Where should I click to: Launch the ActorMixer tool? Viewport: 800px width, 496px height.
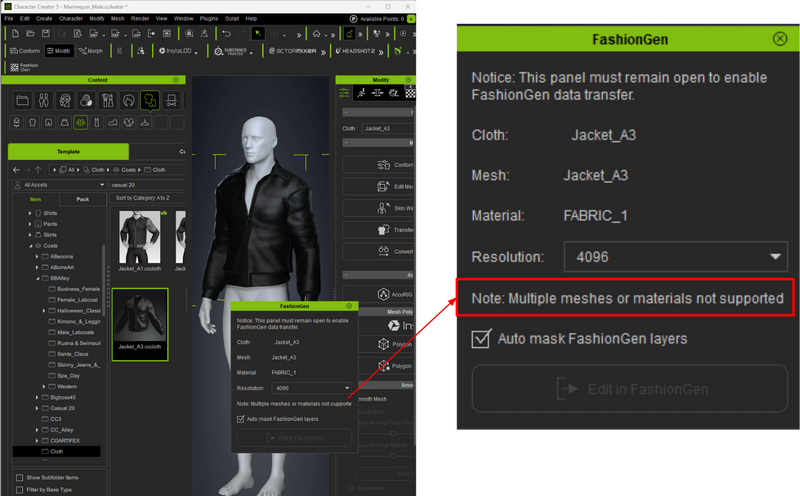pos(293,51)
